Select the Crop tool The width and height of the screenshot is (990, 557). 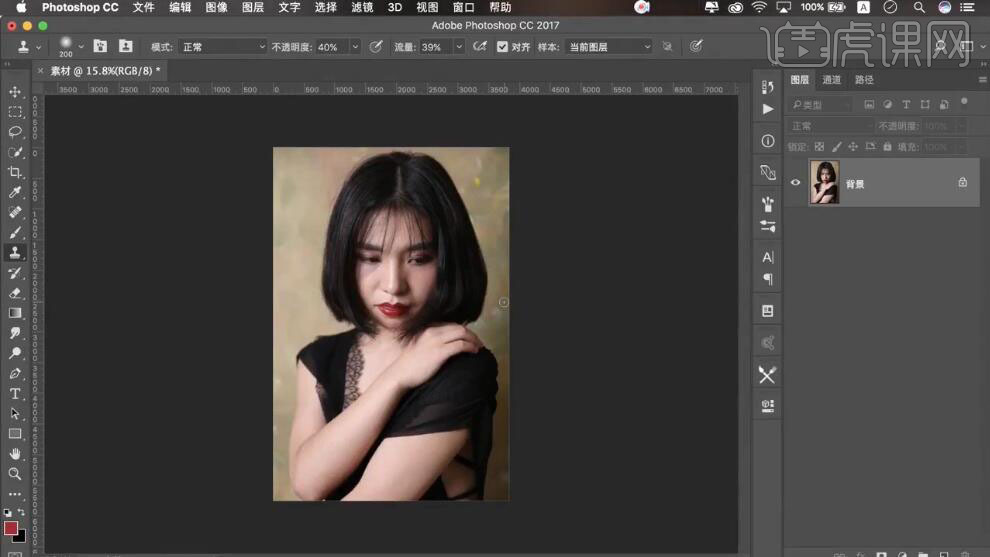[x=15, y=172]
